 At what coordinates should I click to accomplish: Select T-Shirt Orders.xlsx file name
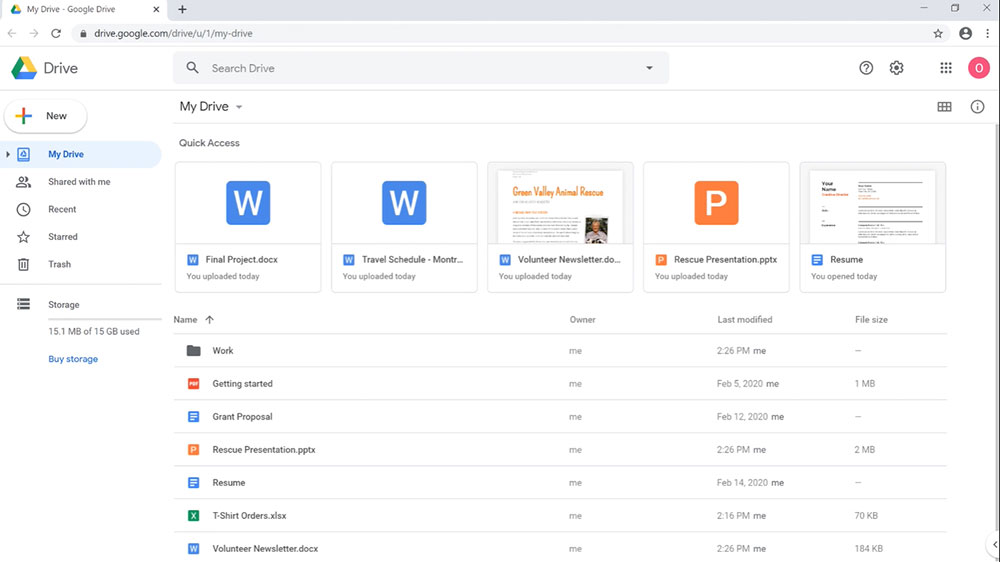249,515
